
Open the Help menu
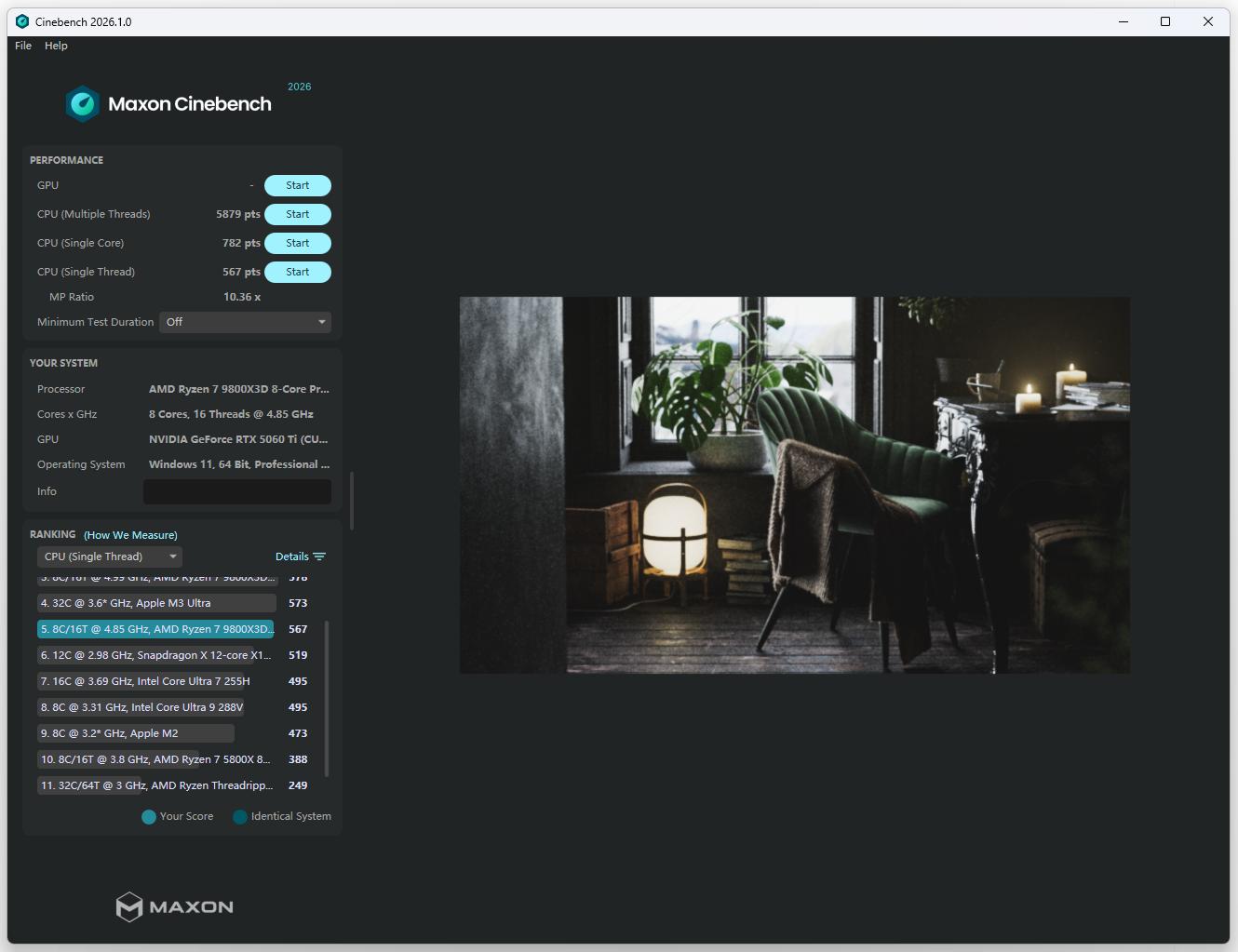point(56,46)
